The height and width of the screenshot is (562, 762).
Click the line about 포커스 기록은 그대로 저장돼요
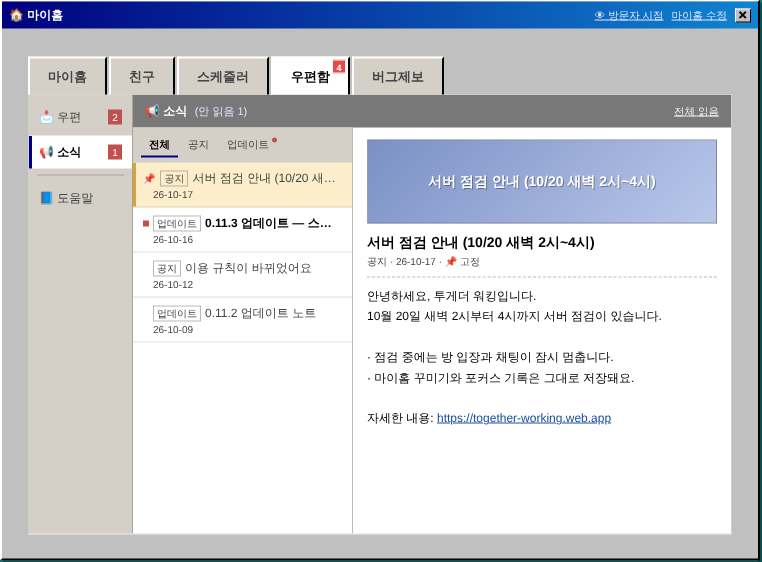click(x=501, y=378)
